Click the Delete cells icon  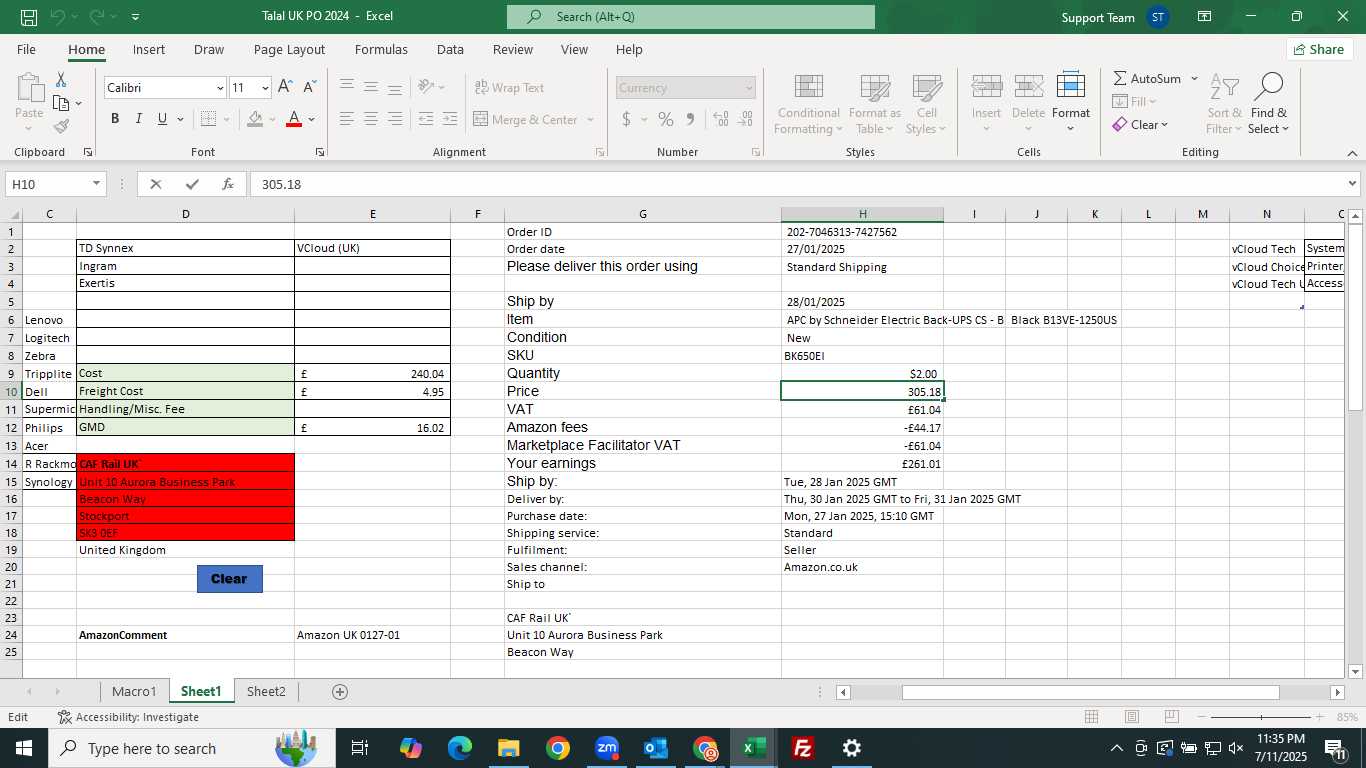(1028, 86)
